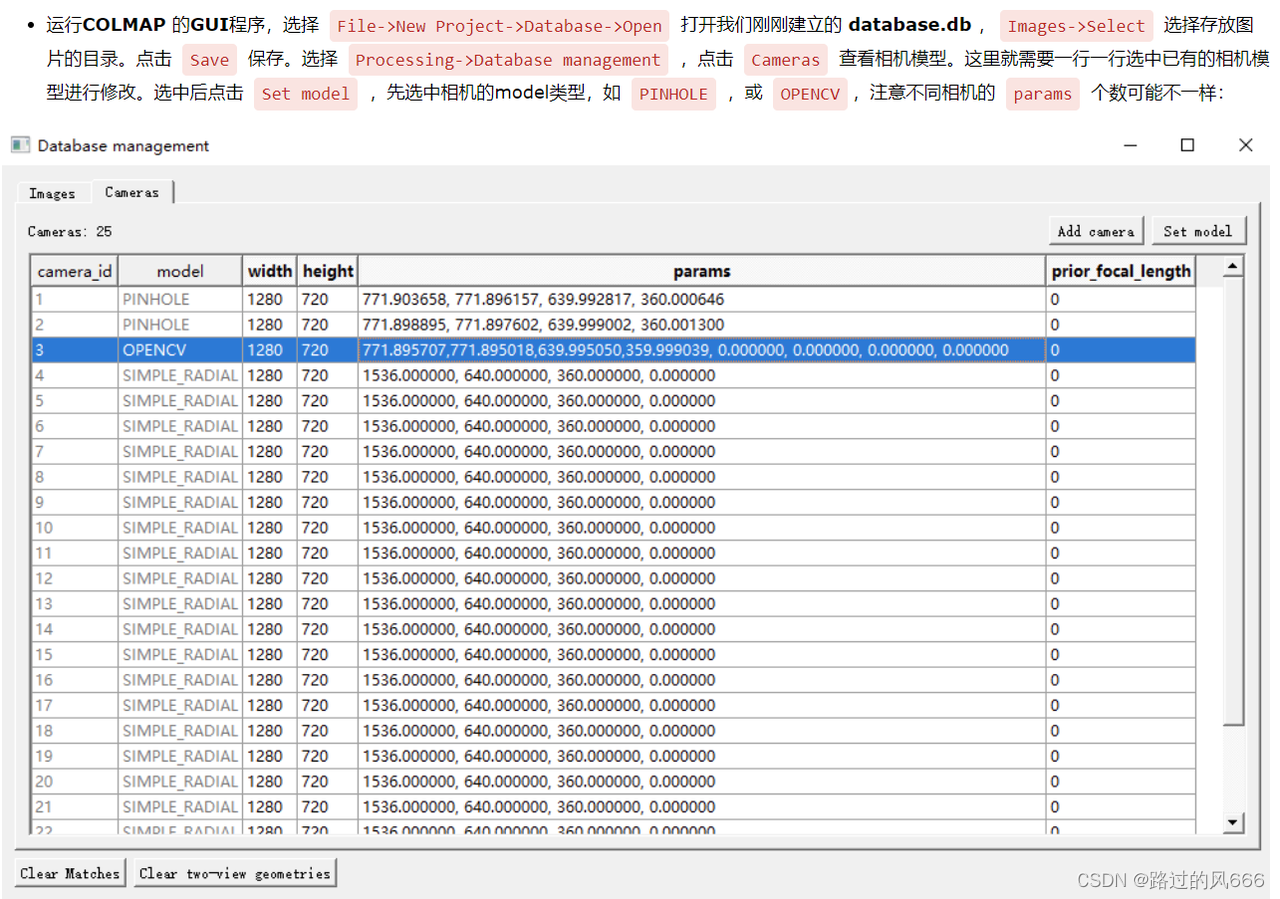Click params cell starting 771.898895
The image size is (1280, 899).
tap(702, 325)
